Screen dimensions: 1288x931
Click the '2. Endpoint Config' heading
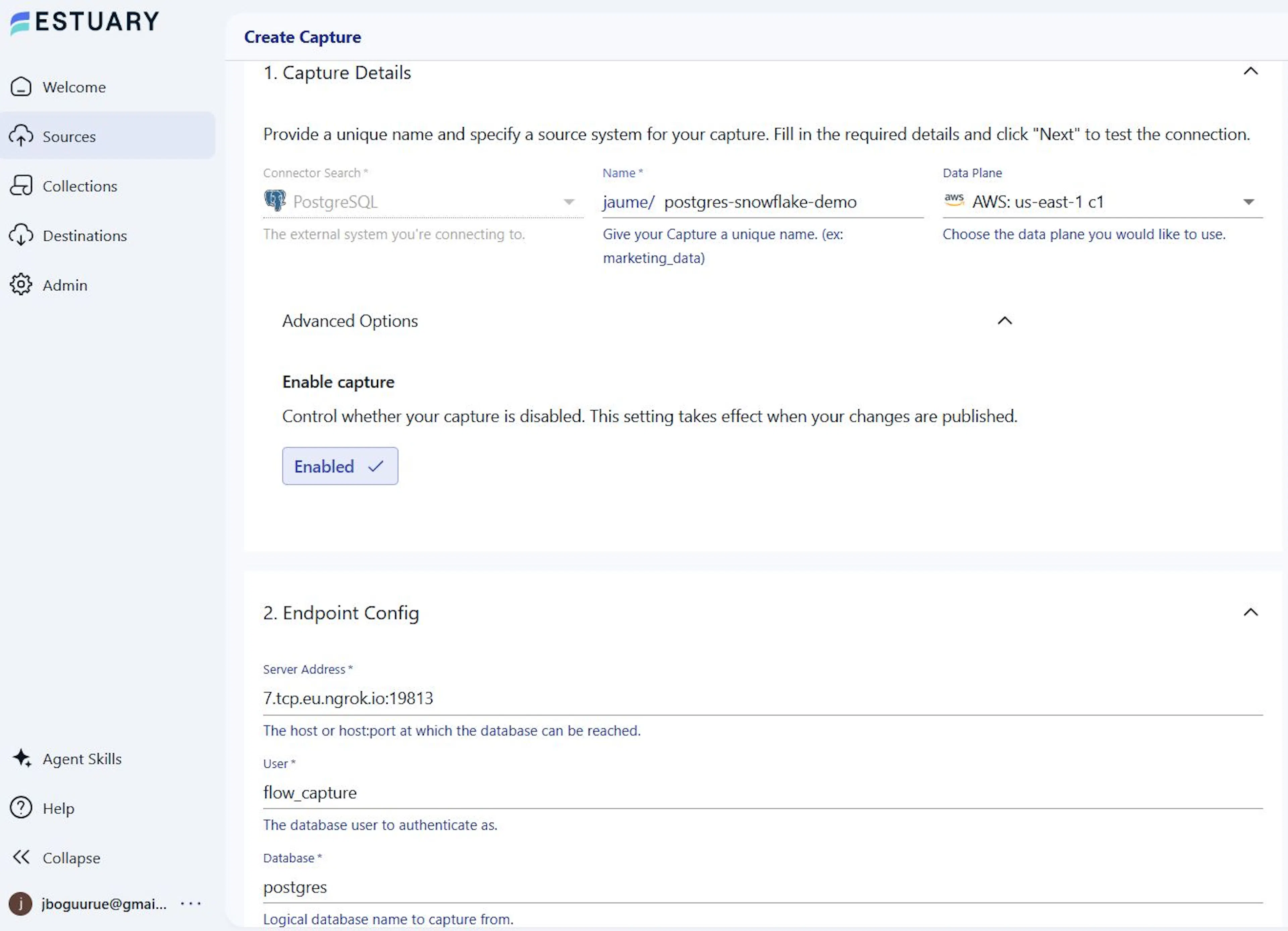point(341,613)
